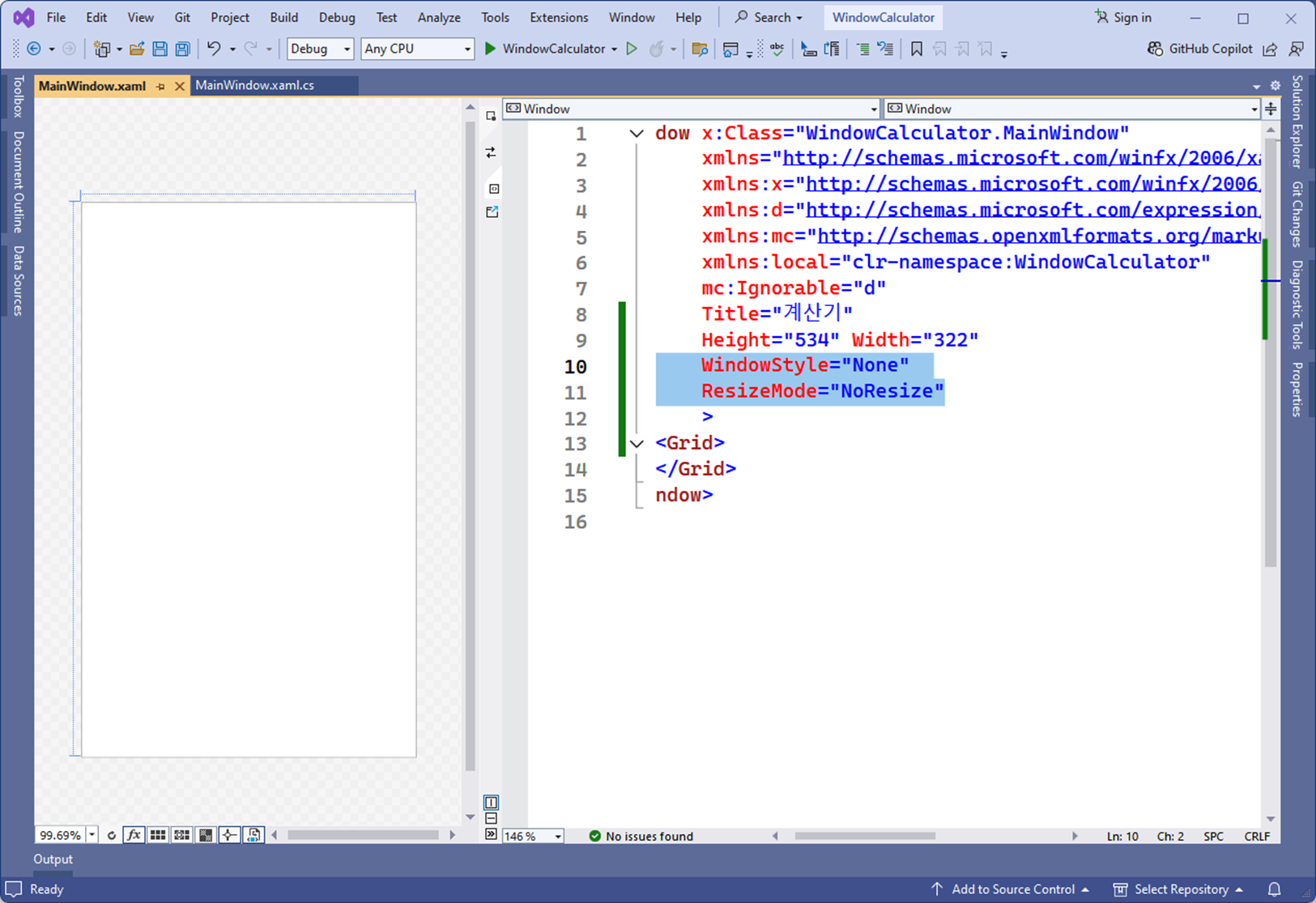Toggle Snap to Gridlines in the designer
1316x903 pixels.
(x=182, y=835)
